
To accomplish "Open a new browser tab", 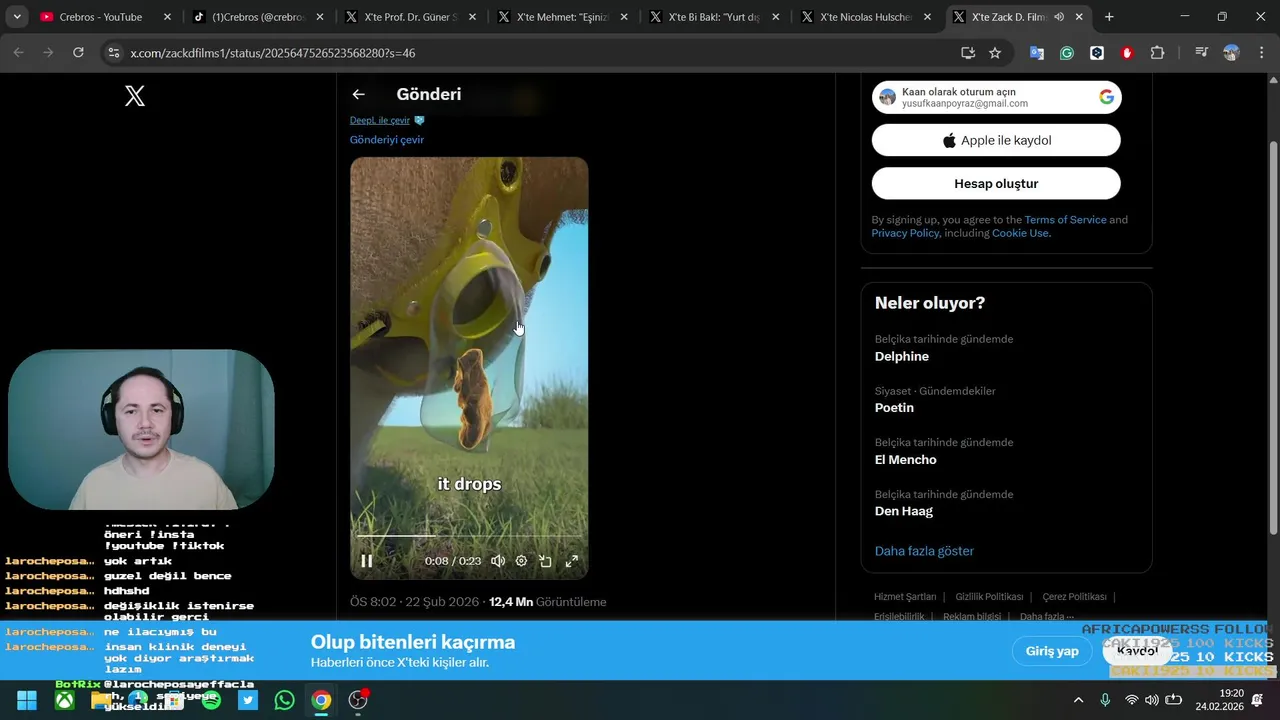I will (1109, 17).
